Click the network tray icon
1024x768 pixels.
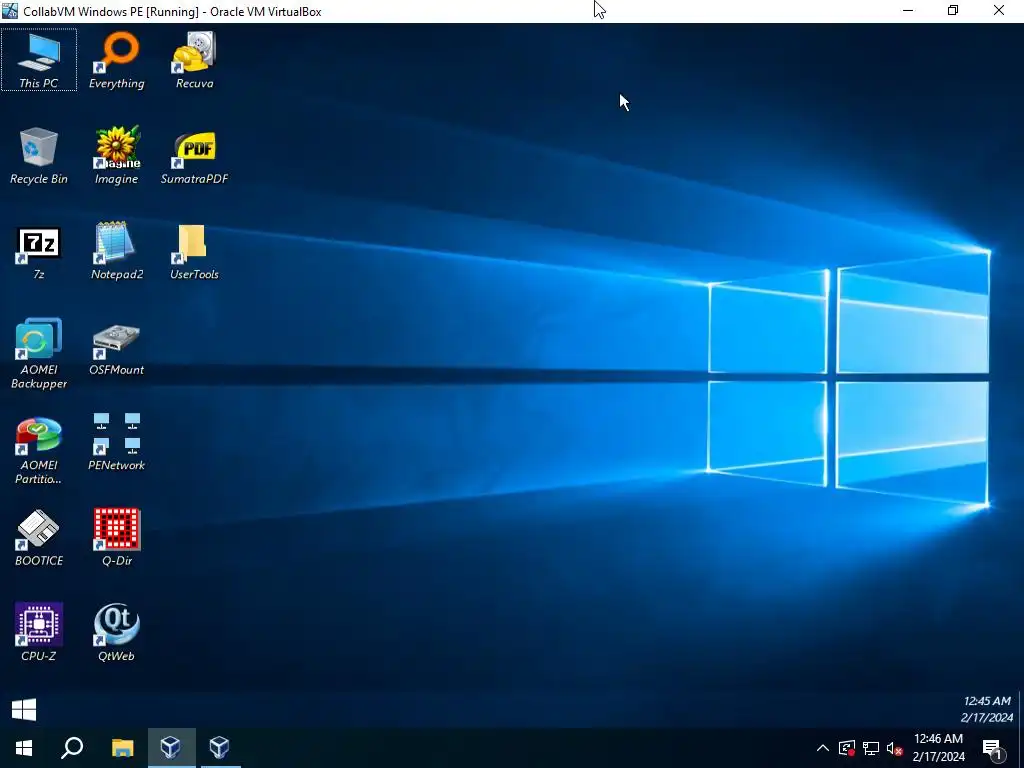pyautogui.click(x=871, y=748)
